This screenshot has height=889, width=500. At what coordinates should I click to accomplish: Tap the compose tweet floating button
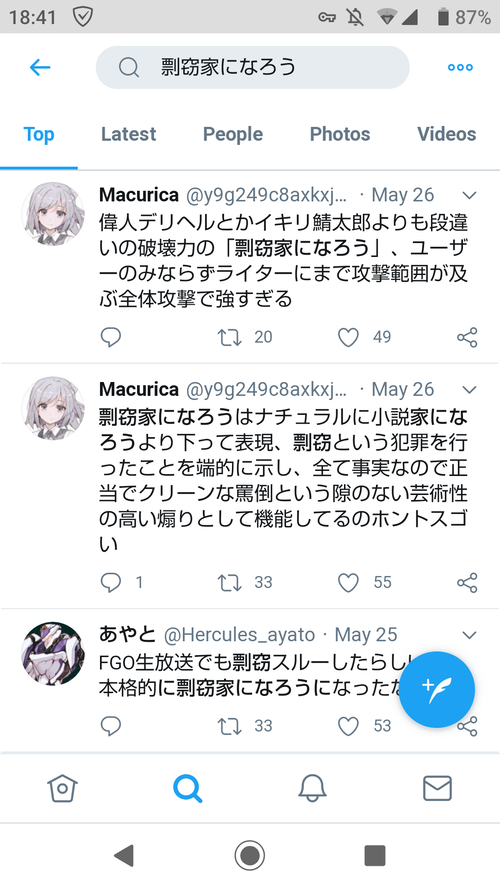[437, 689]
